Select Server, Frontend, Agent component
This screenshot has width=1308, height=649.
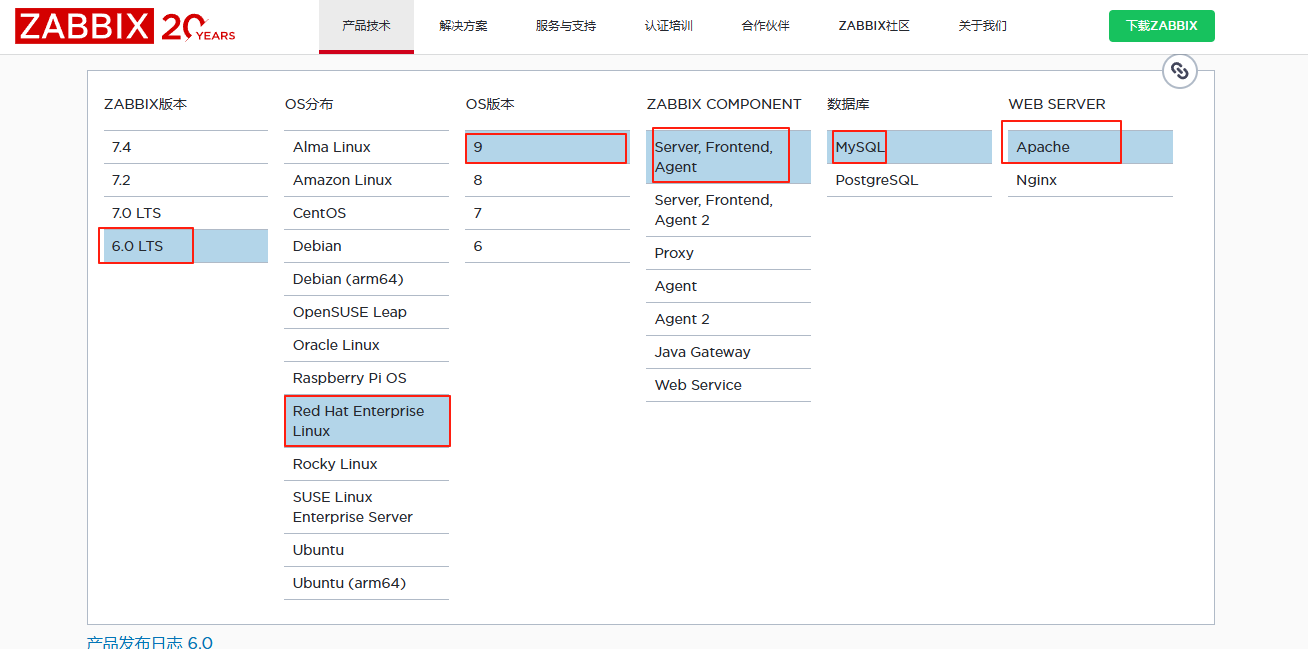click(x=729, y=157)
